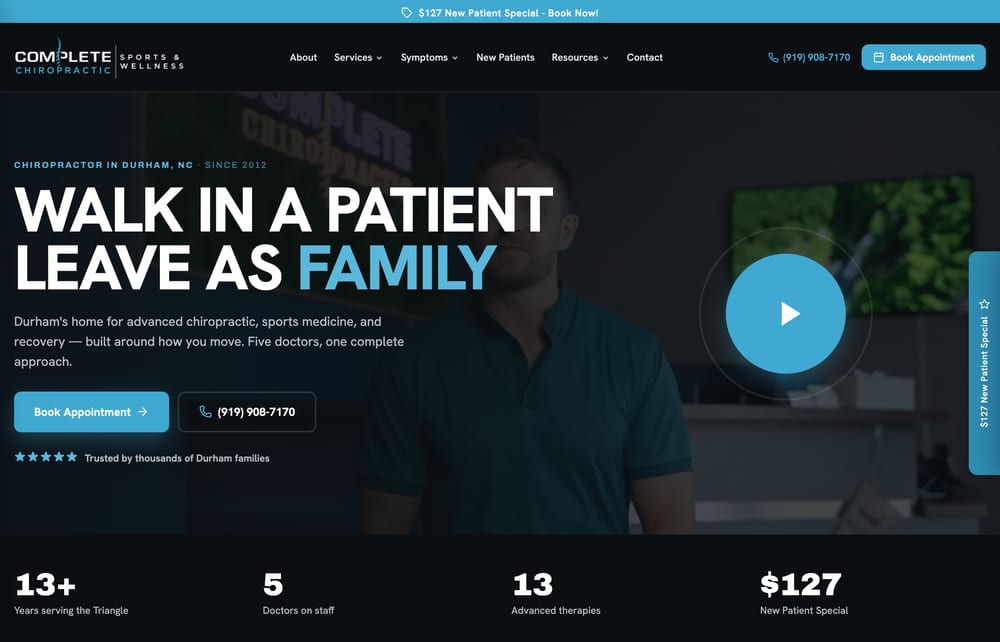
Task: Click the '13+' years stat
Action: [45, 584]
